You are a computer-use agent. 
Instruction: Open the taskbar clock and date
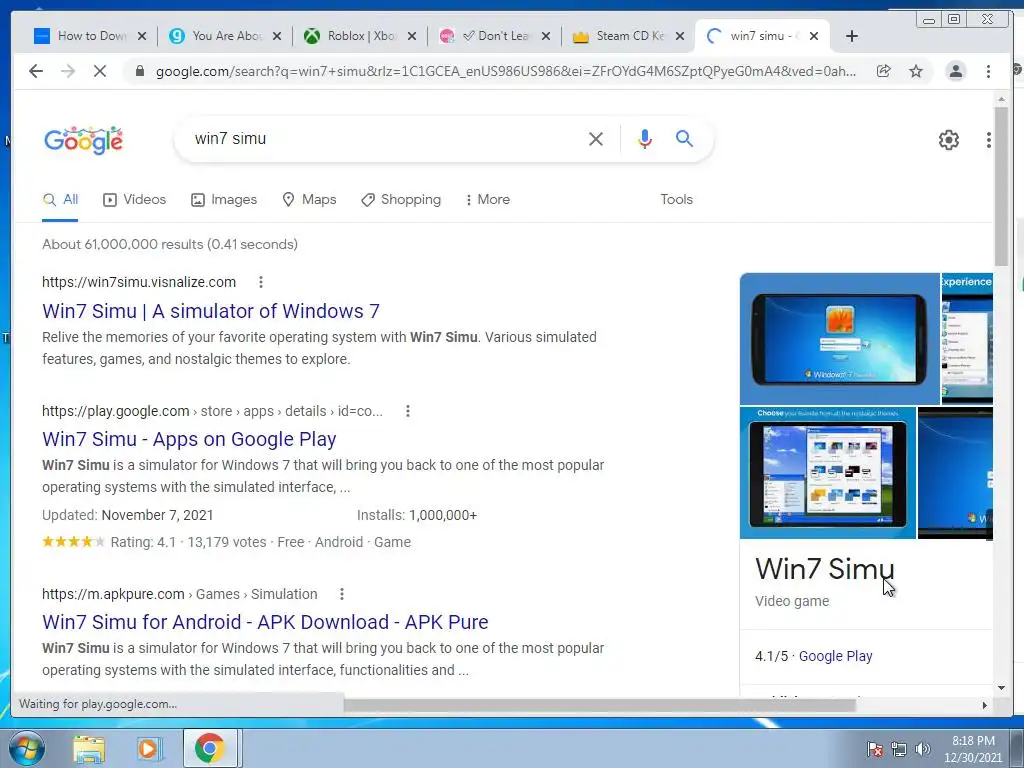pos(972,749)
